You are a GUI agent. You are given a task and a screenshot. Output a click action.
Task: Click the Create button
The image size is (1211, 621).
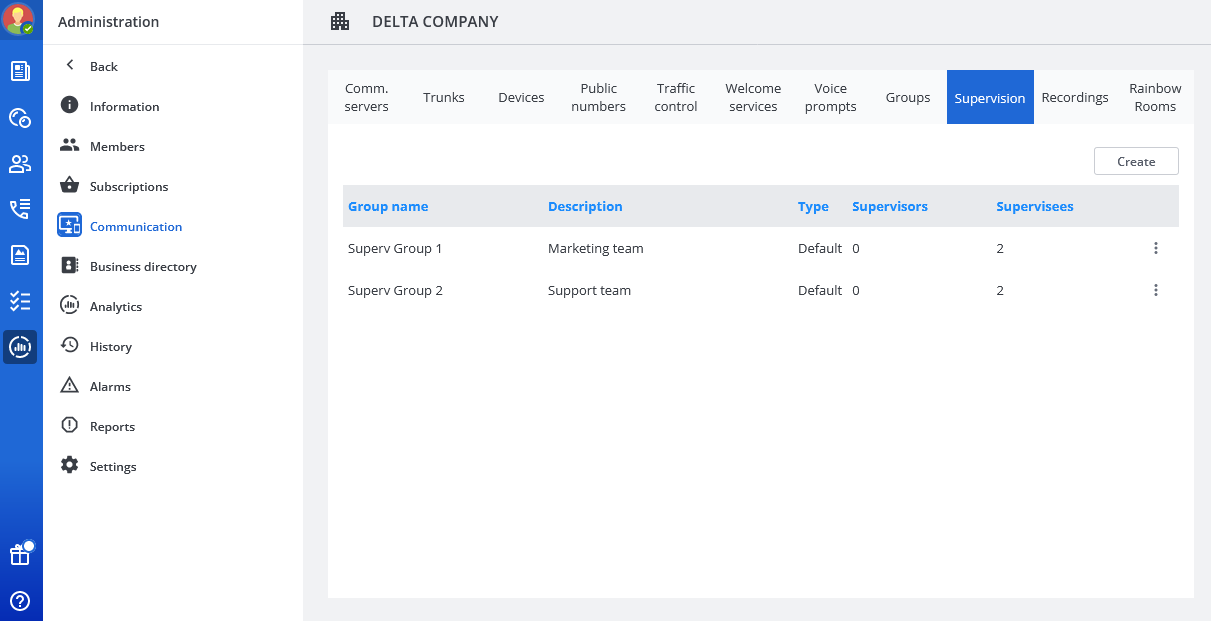1135,161
